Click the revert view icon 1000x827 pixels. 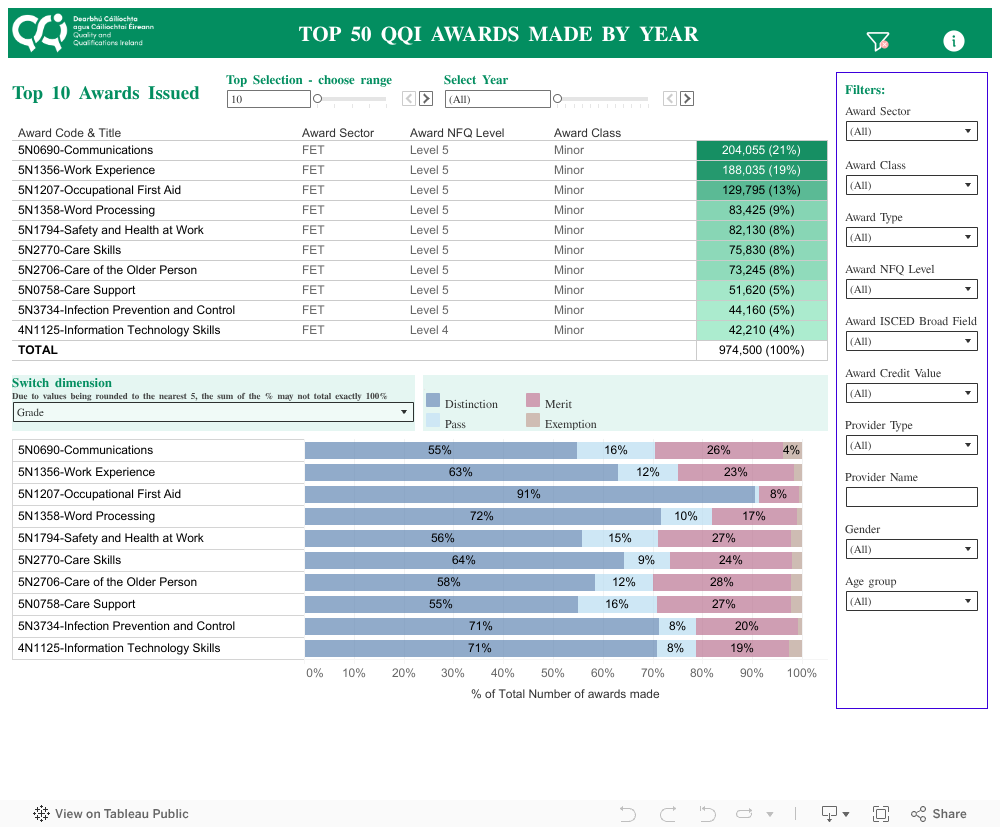tap(708, 814)
